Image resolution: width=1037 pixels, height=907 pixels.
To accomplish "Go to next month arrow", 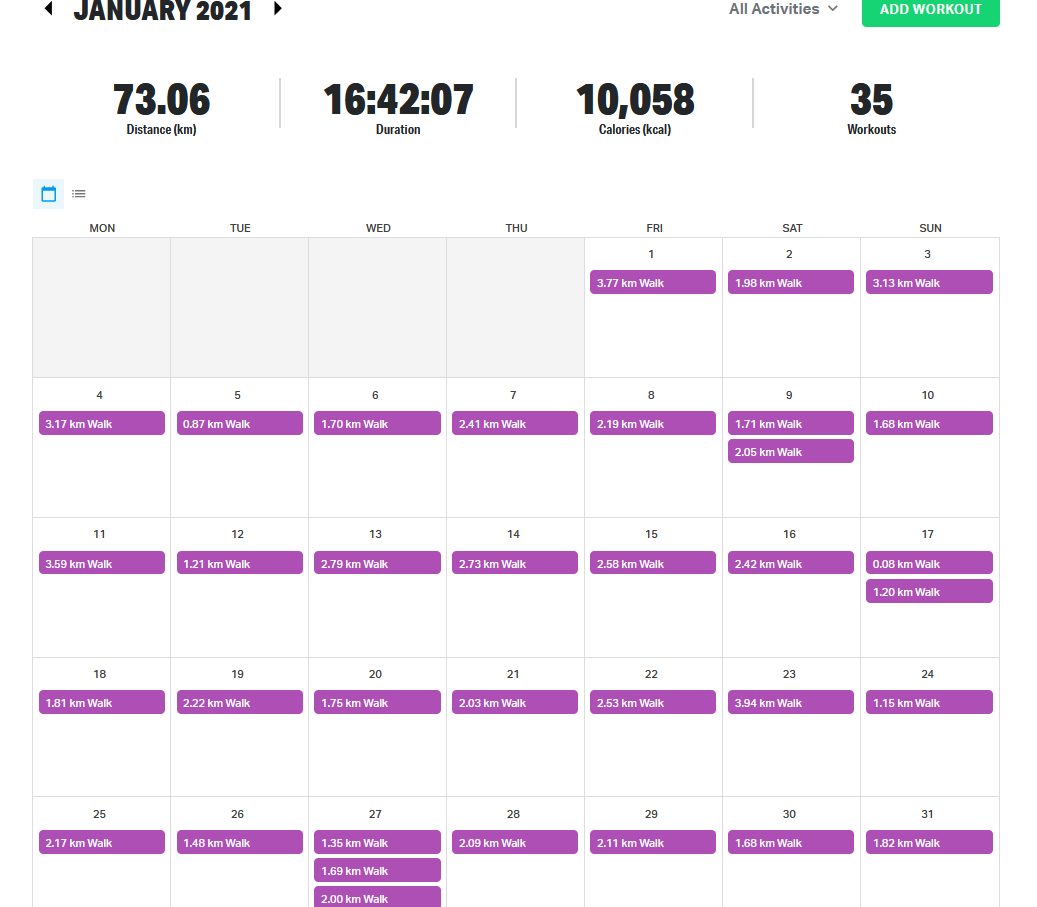I will click(278, 9).
